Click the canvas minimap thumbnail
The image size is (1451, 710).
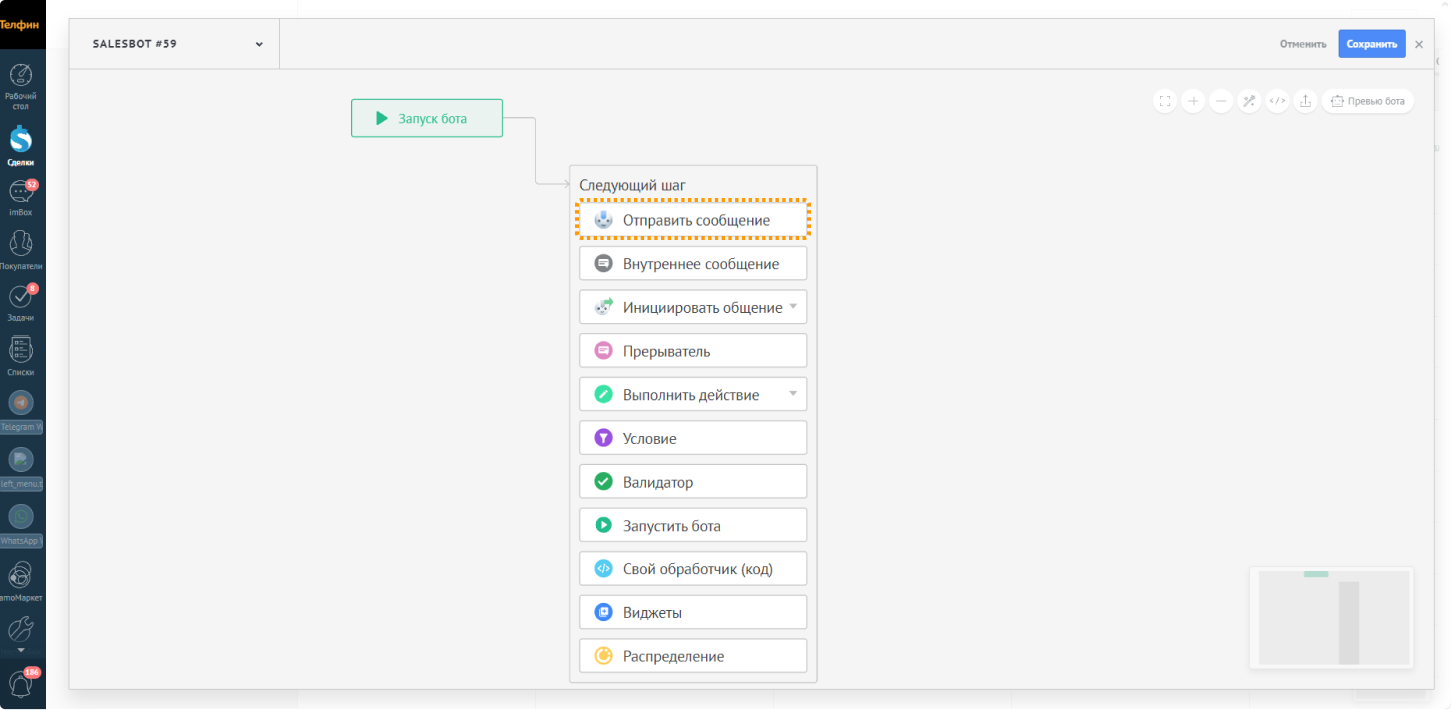tap(1331, 618)
